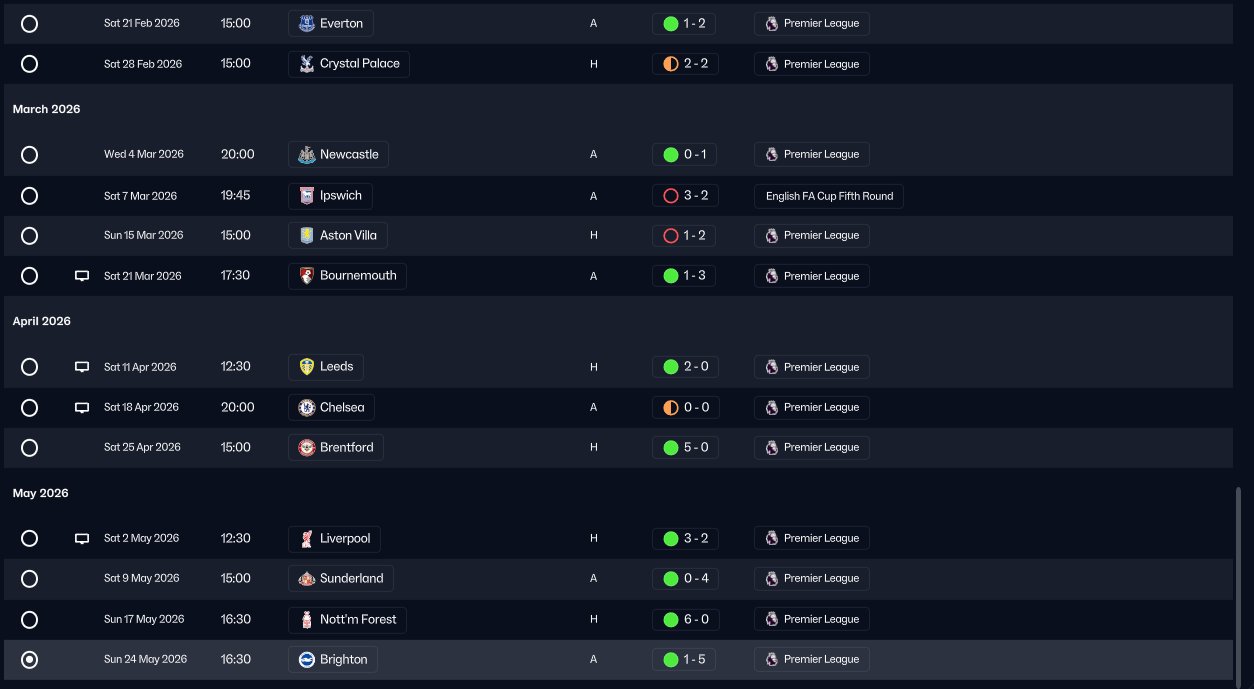The width and height of the screenshot is (1254, 689).
Task: Click the TV icon next to the Leeds fixture
Action: coord(82,367)
